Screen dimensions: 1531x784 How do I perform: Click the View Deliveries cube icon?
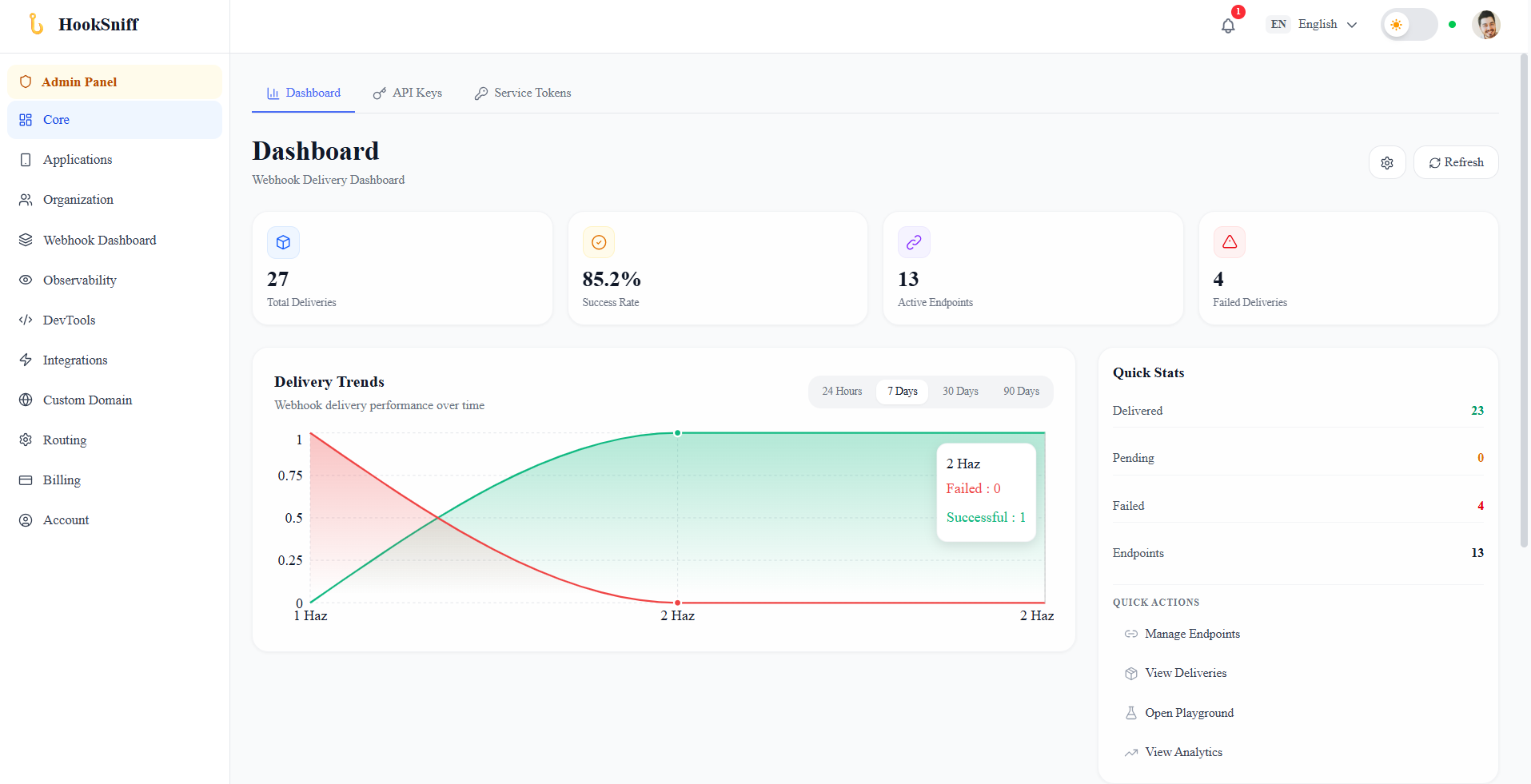[1131, 674]
